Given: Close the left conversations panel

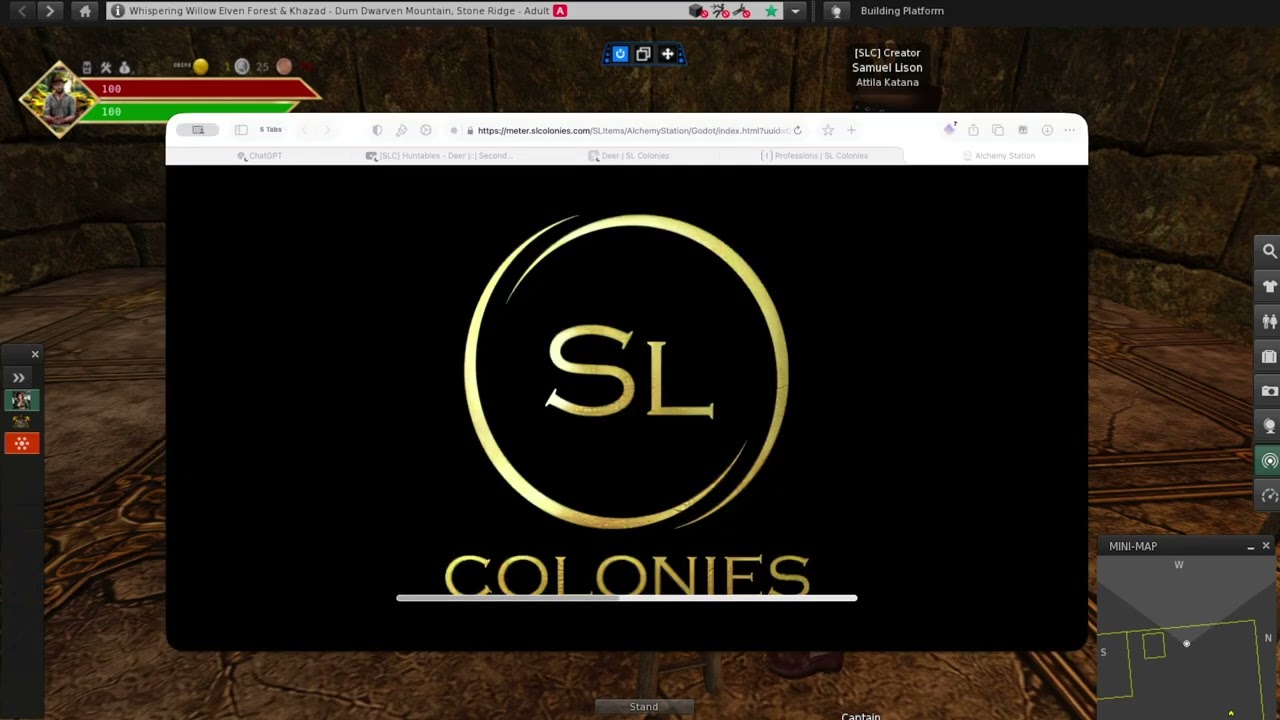Looking at the screenshot, I should click(35, 354).
